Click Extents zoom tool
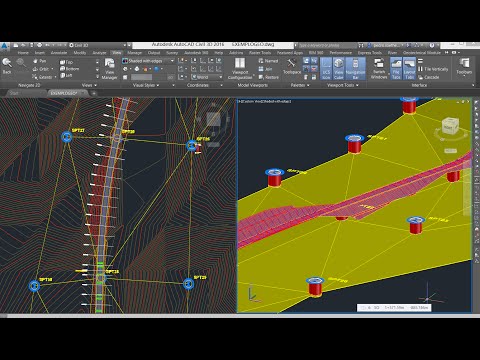 point(43,77)
